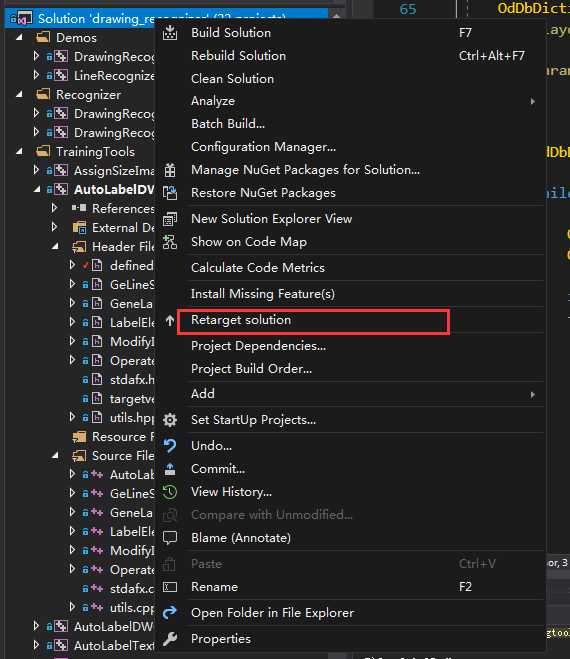Select the Recognizer solution folder
Screen dimensions: 570x659
[88, 95]
